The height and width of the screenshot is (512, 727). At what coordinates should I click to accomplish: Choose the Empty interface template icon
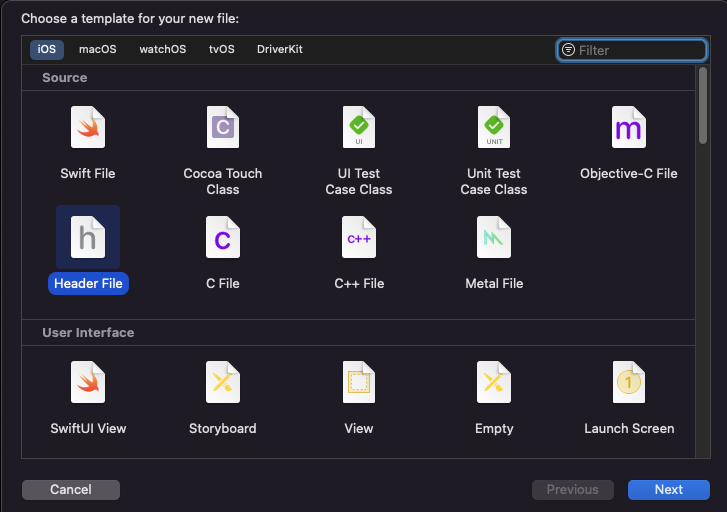pyautogui.click(x=494, y=382)
